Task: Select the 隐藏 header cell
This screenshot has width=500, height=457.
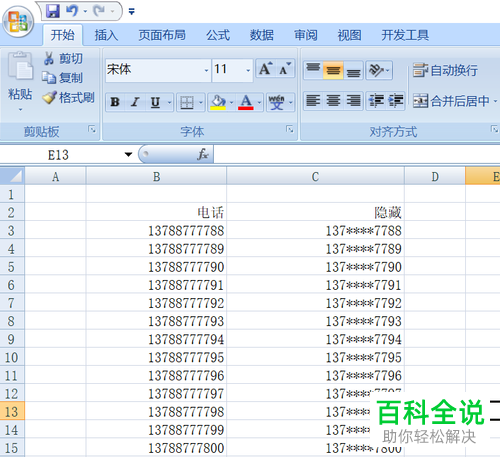Action: coord(315,212)
